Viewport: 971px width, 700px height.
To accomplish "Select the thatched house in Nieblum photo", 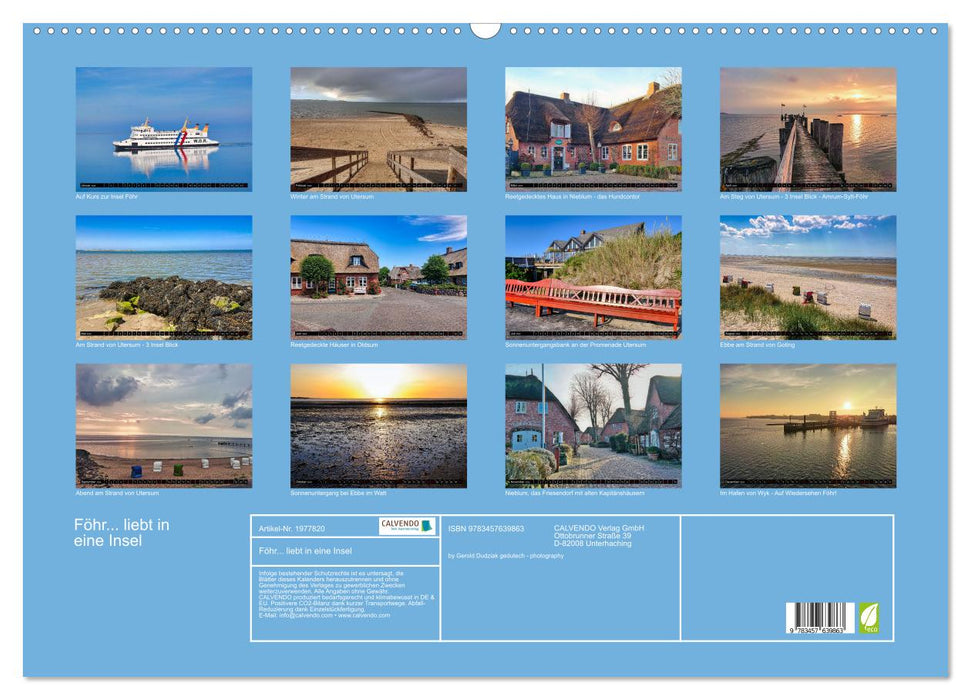I will click(x=593, y=129).
